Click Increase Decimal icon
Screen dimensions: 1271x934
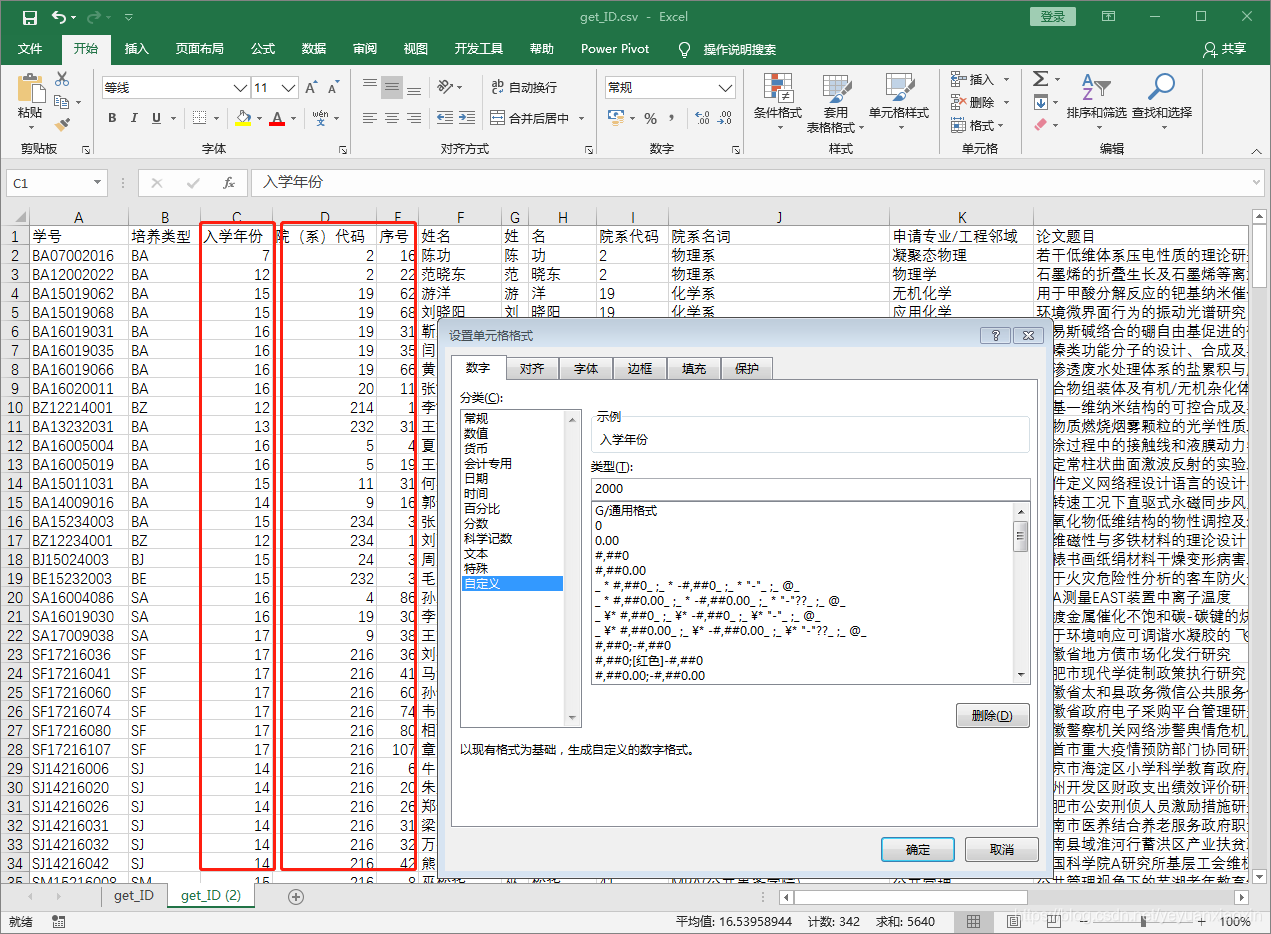pyautogui.click(x=701, y=118)
